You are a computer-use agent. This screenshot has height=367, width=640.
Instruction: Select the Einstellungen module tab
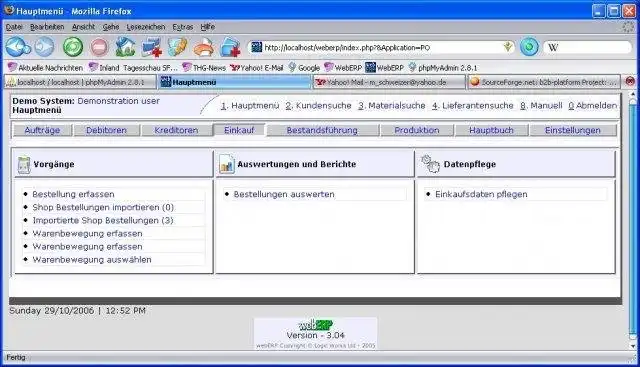tap(573, 130)
